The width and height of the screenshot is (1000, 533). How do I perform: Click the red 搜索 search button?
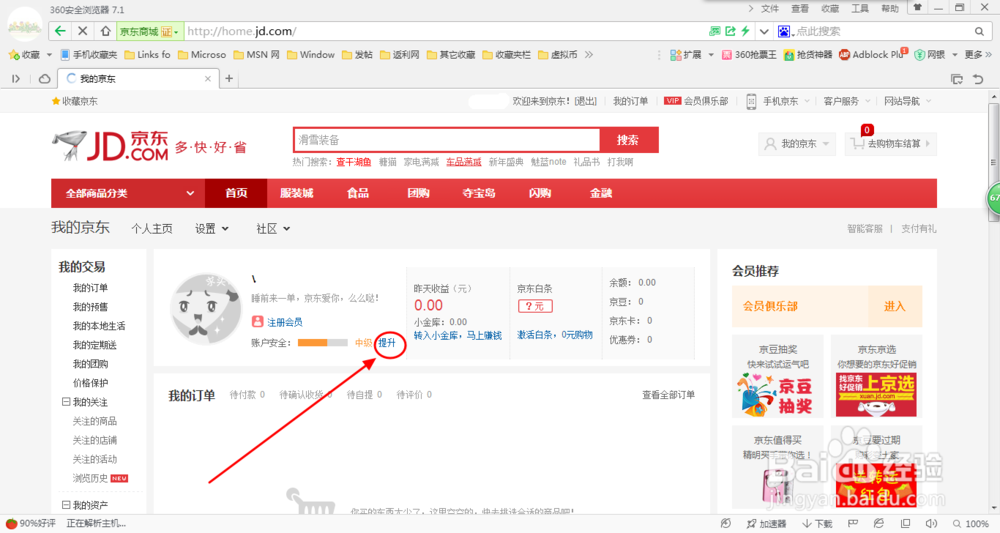628,140
